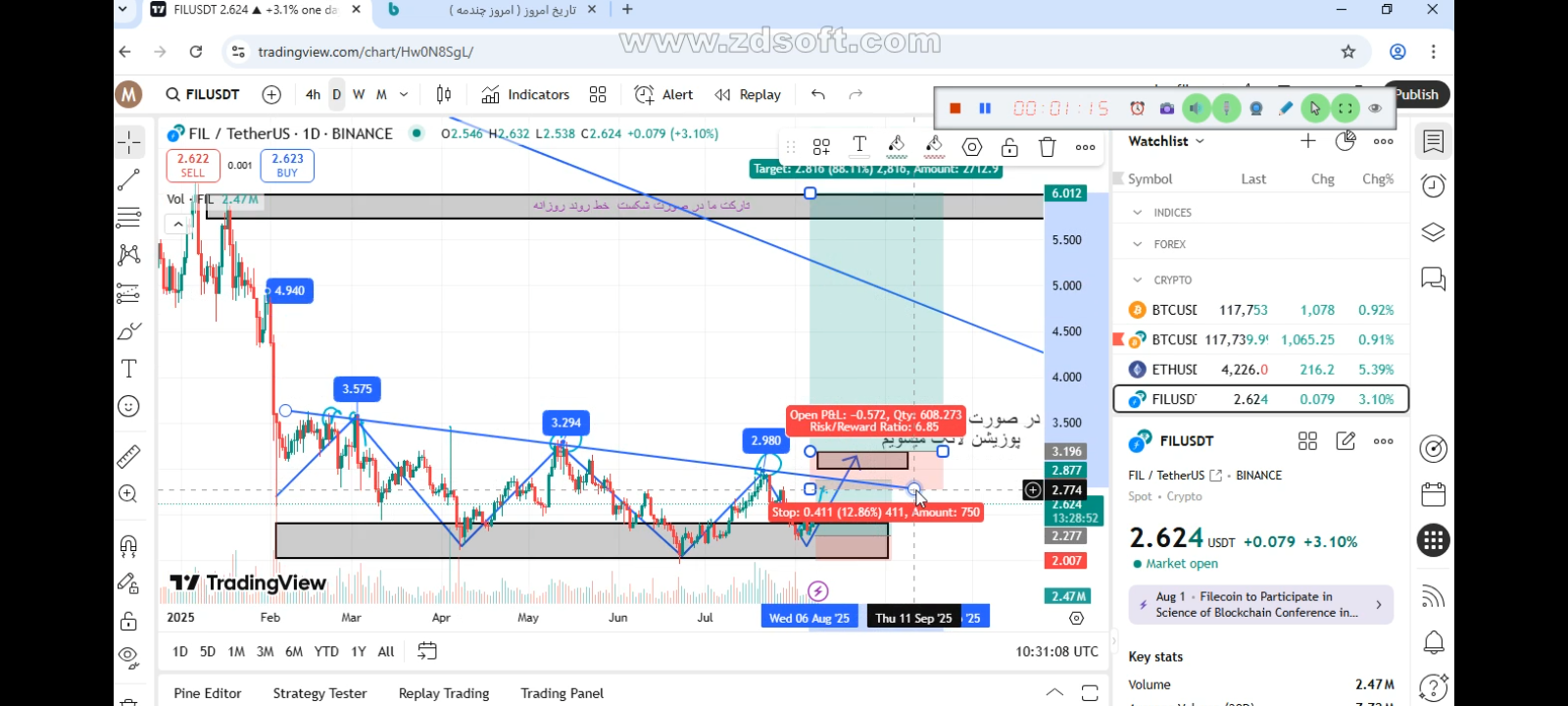Image resolution: width=1568 pixels, height=706 pixels.
Task: Open the measure ruler tool
Action: click(129, 456)
